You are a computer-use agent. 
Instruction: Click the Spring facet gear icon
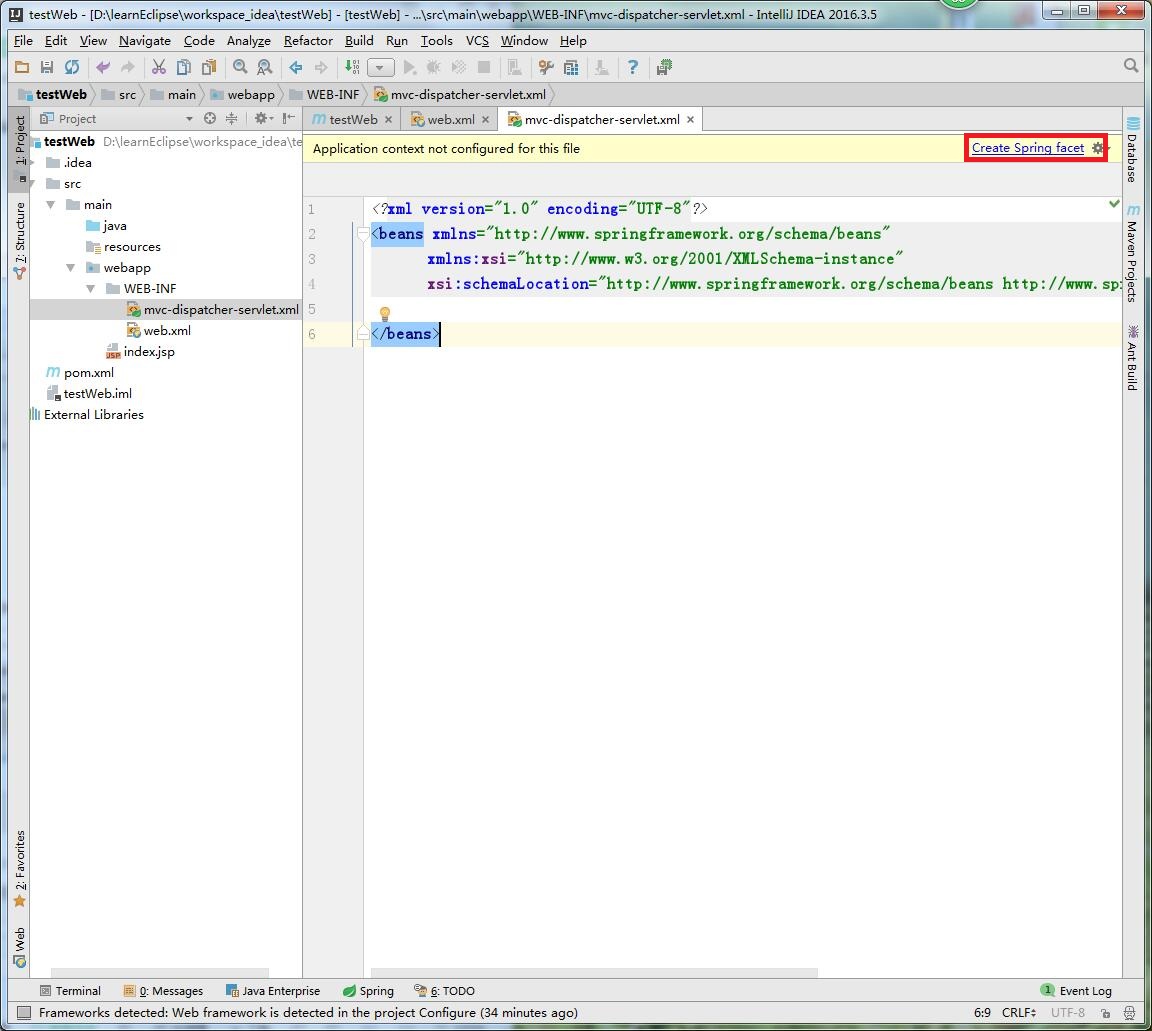[x=1098, y=148]
